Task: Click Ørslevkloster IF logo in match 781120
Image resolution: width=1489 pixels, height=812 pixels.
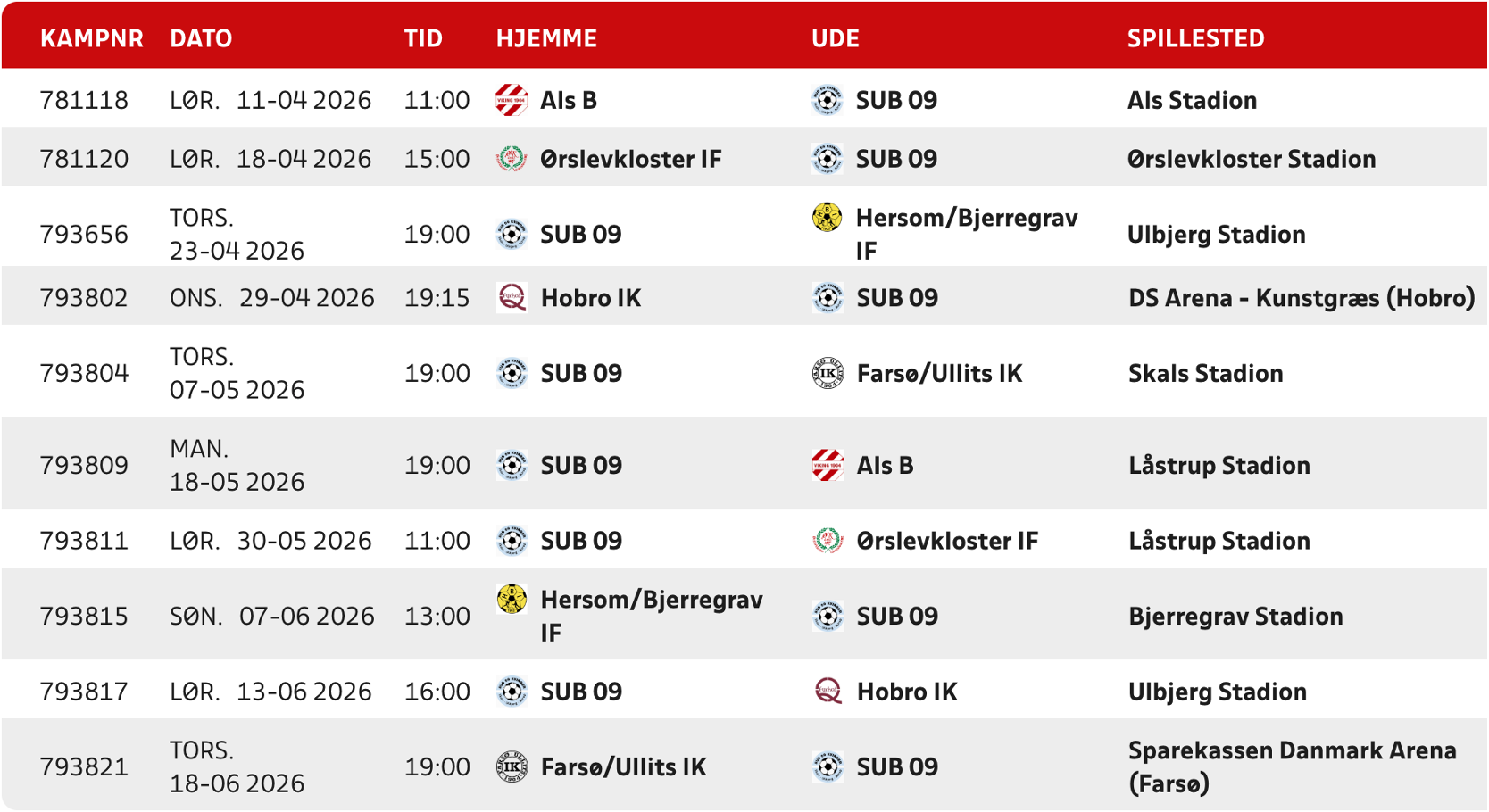Action: point(512,159)
